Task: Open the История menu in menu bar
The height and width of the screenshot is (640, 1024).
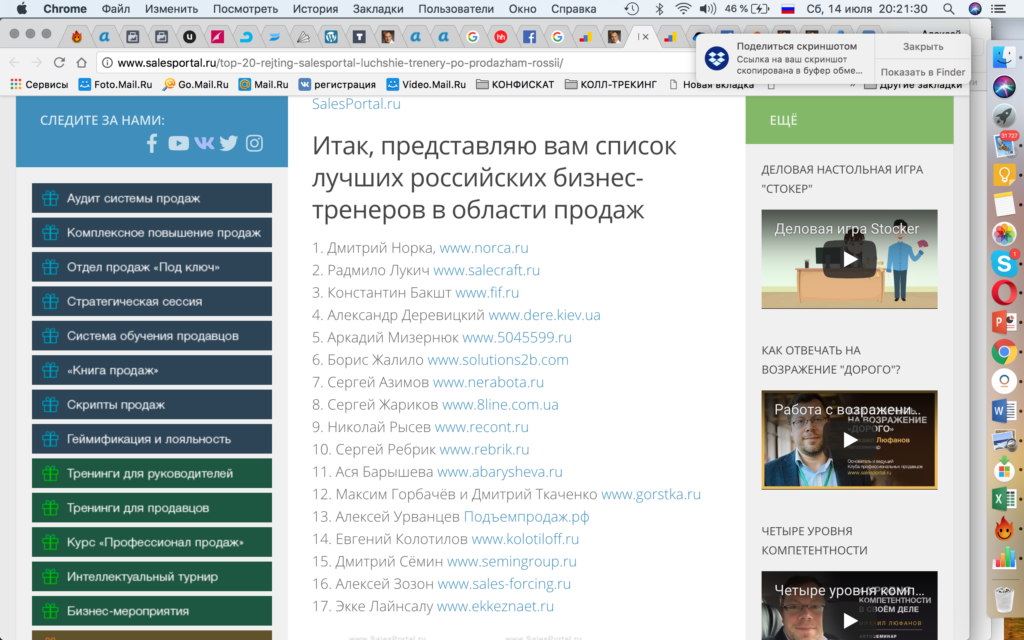Action: point(315,9)
